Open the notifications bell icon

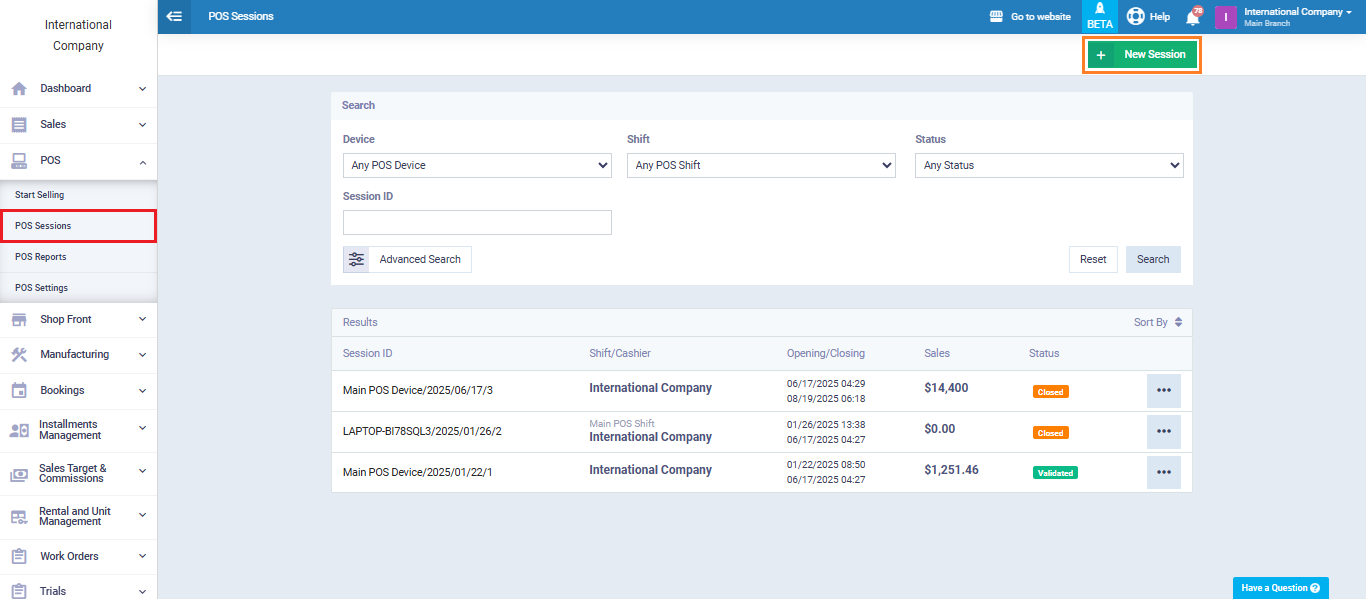tap(1192, 17)
